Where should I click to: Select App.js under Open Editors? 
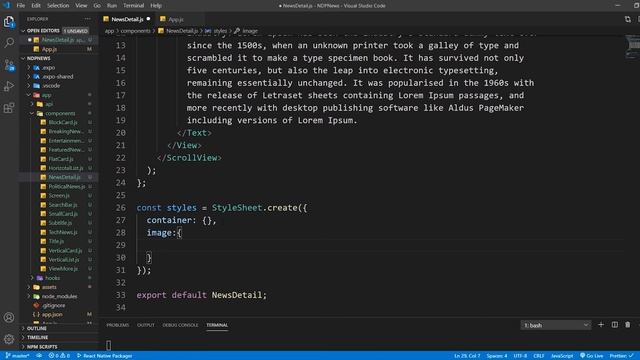pyautogui.click(x=49, y=49)
